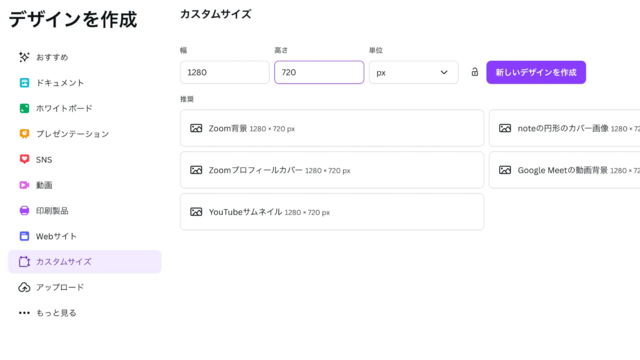
Task: Click the デザインを作成 title
Action: click(73, 19)
